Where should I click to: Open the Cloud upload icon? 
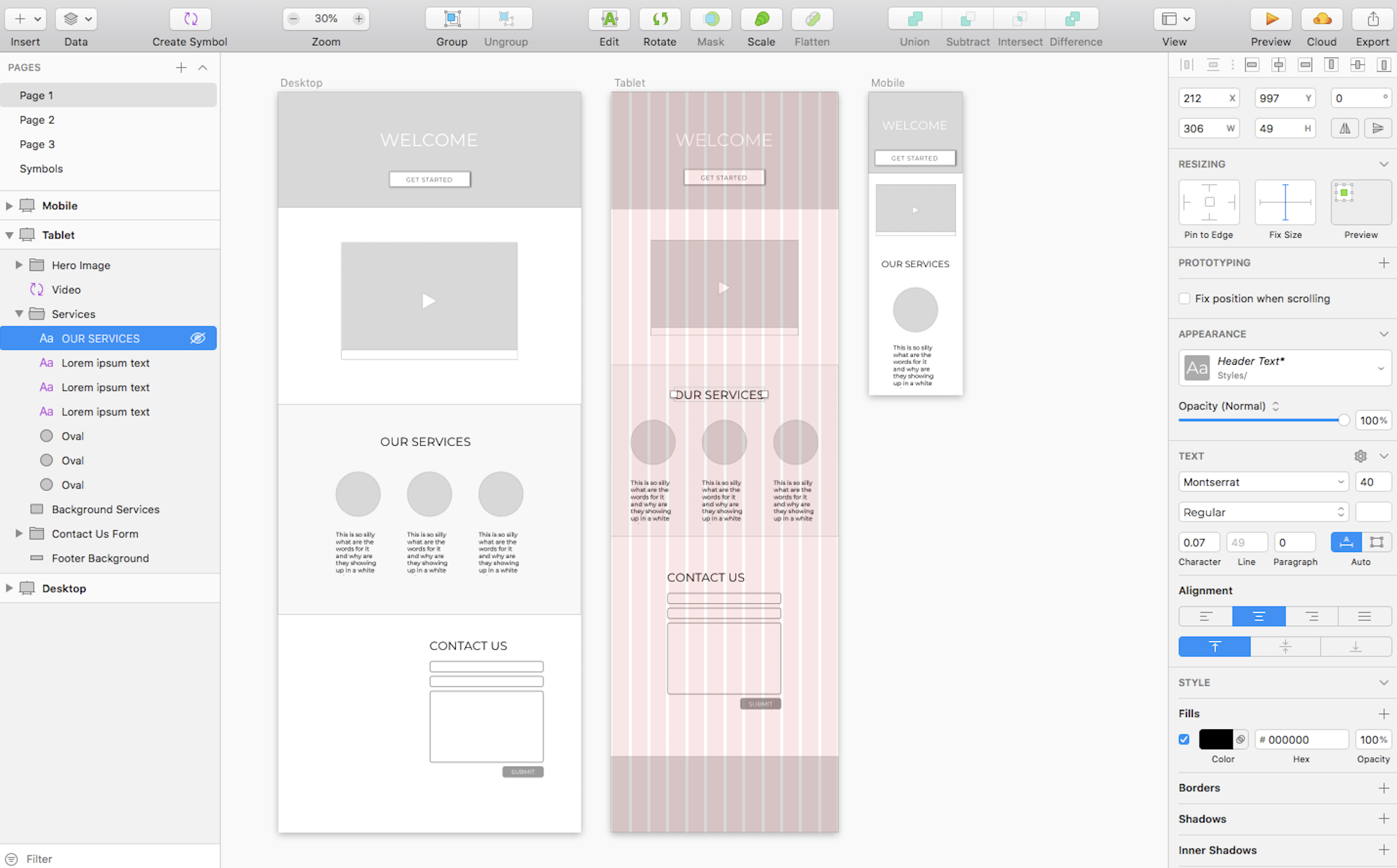pos(1322,19)
